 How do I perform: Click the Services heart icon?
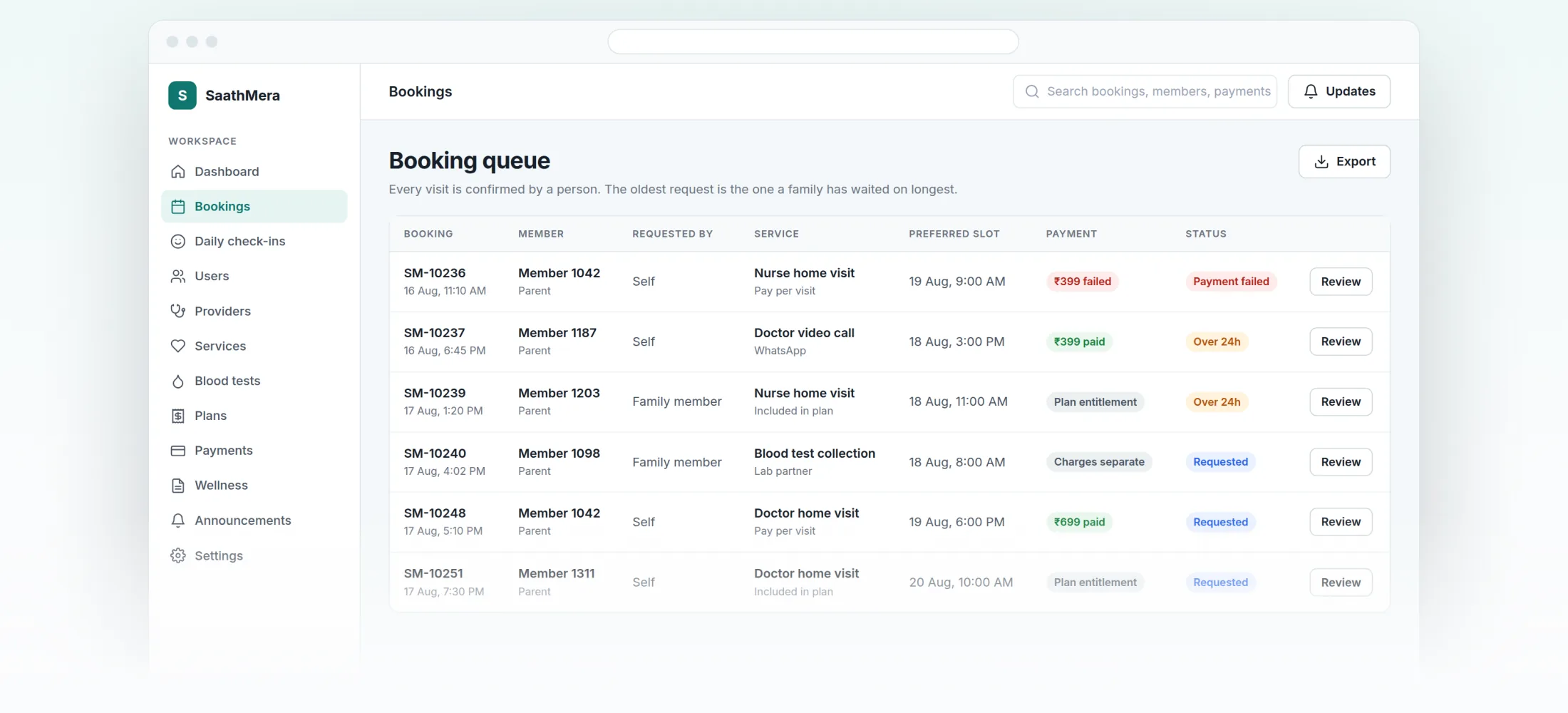point(178,347)
